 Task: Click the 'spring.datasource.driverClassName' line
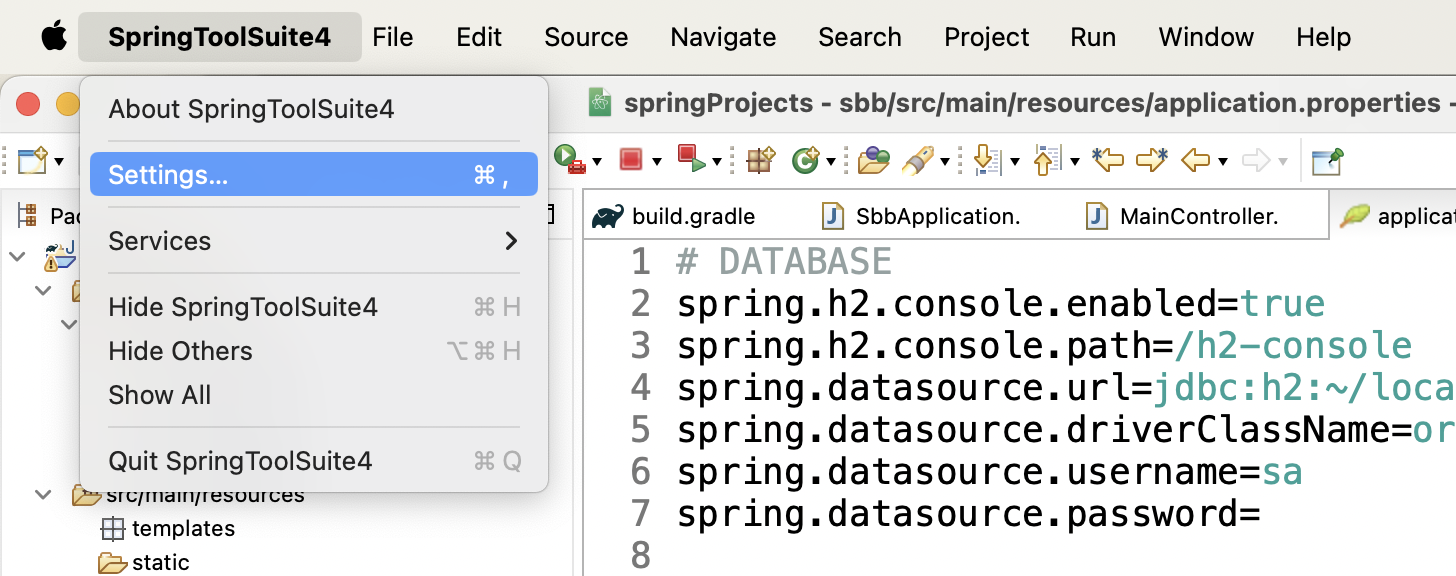(1066, 430)
